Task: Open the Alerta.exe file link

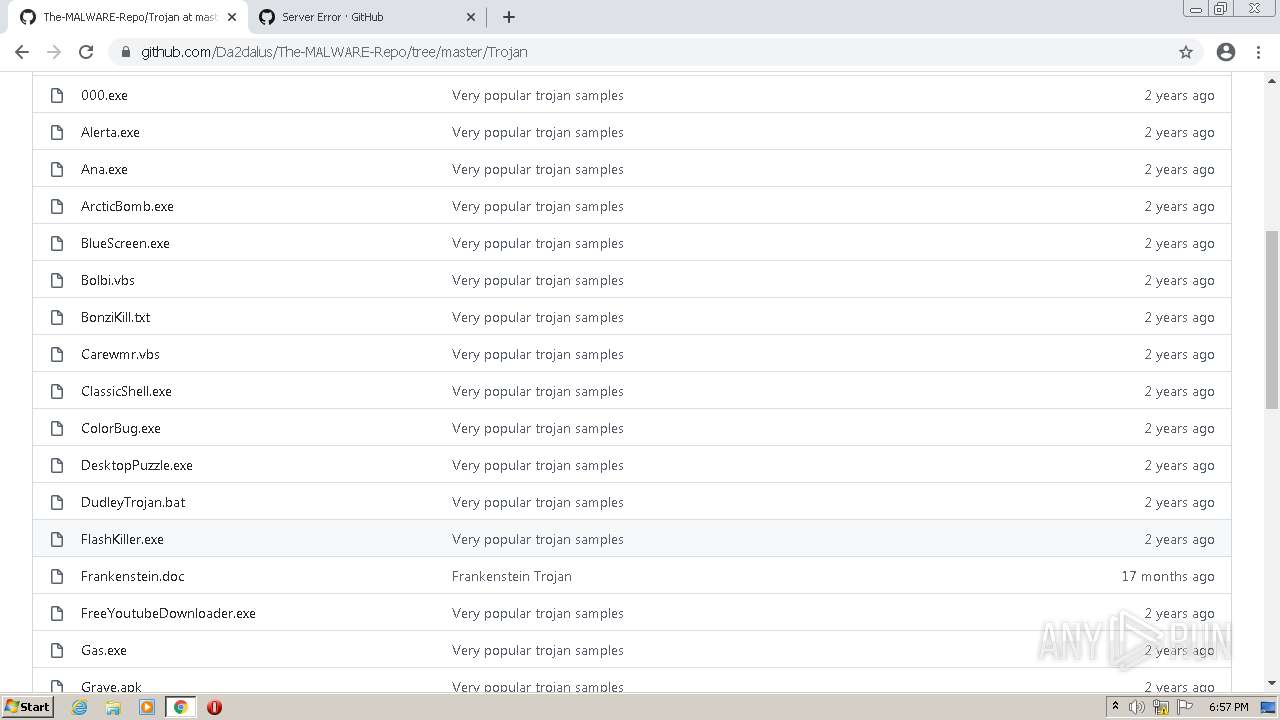Action: tap(110, 132)
